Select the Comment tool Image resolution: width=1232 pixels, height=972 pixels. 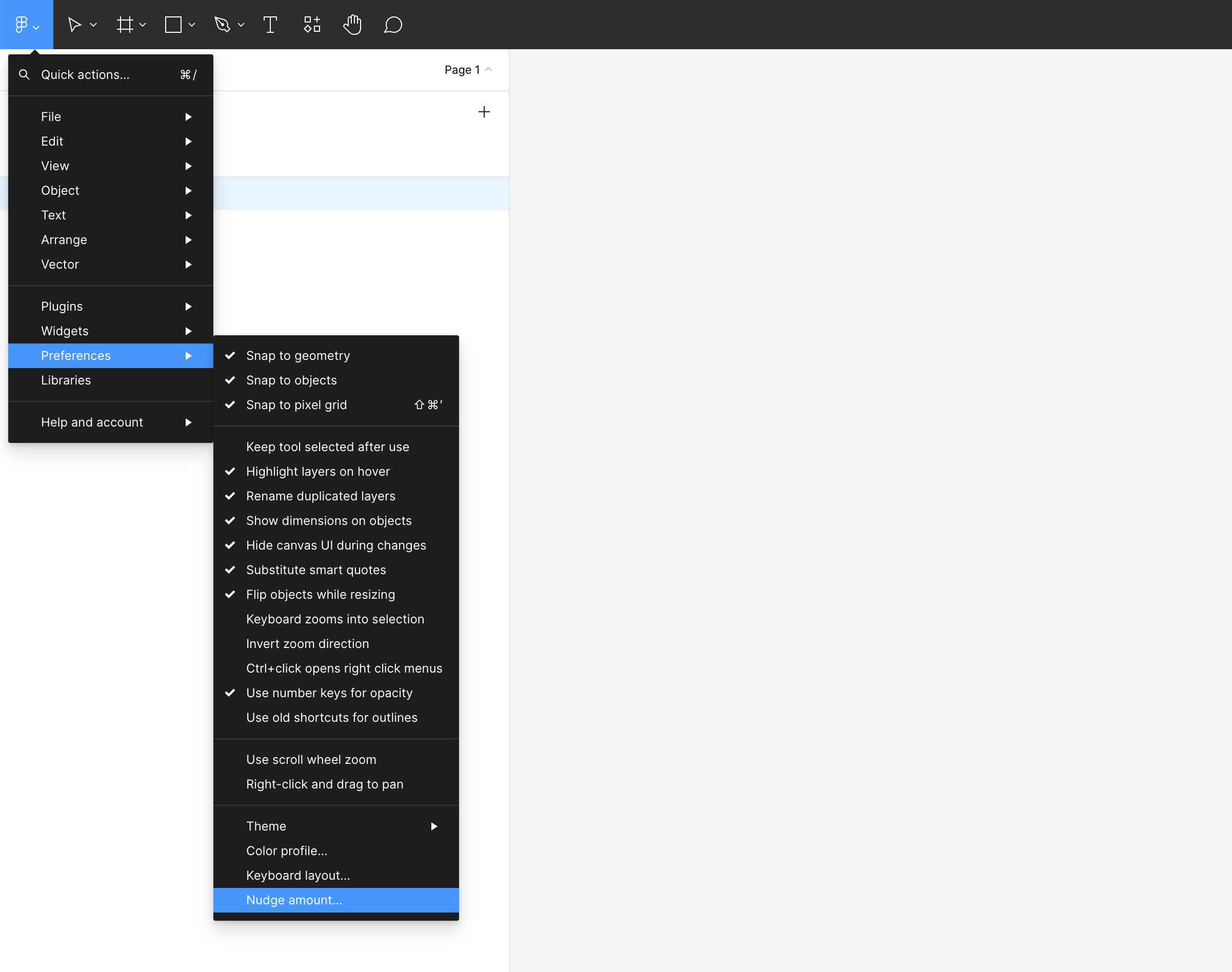point(393,25)
